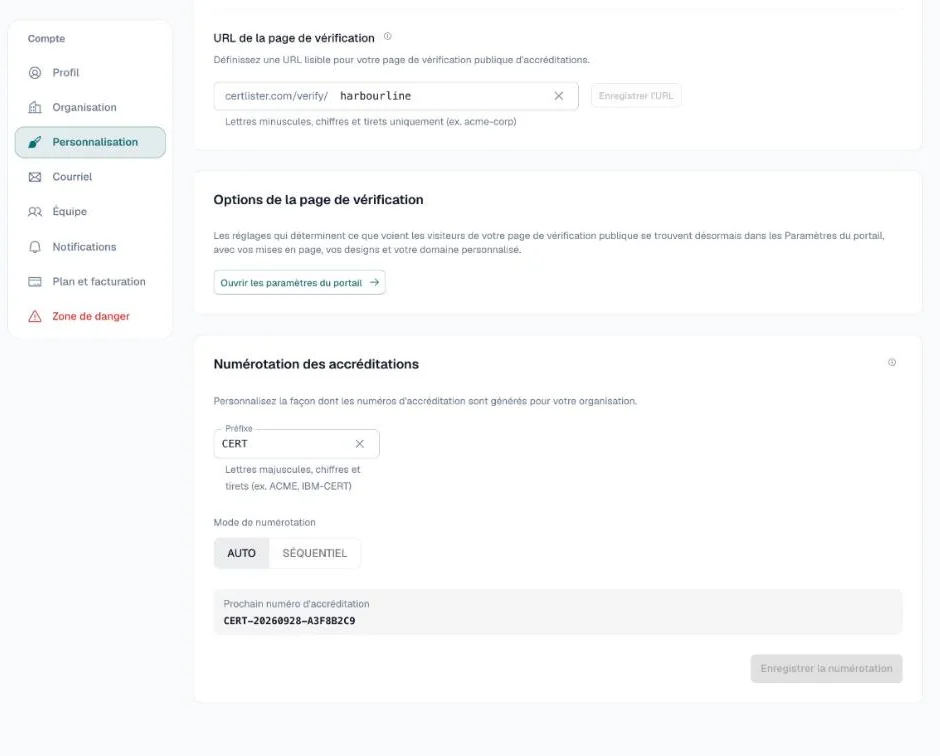Click 'Numérotation des accréditations' heading
The image size is (940, 756).
click(316, 364)
